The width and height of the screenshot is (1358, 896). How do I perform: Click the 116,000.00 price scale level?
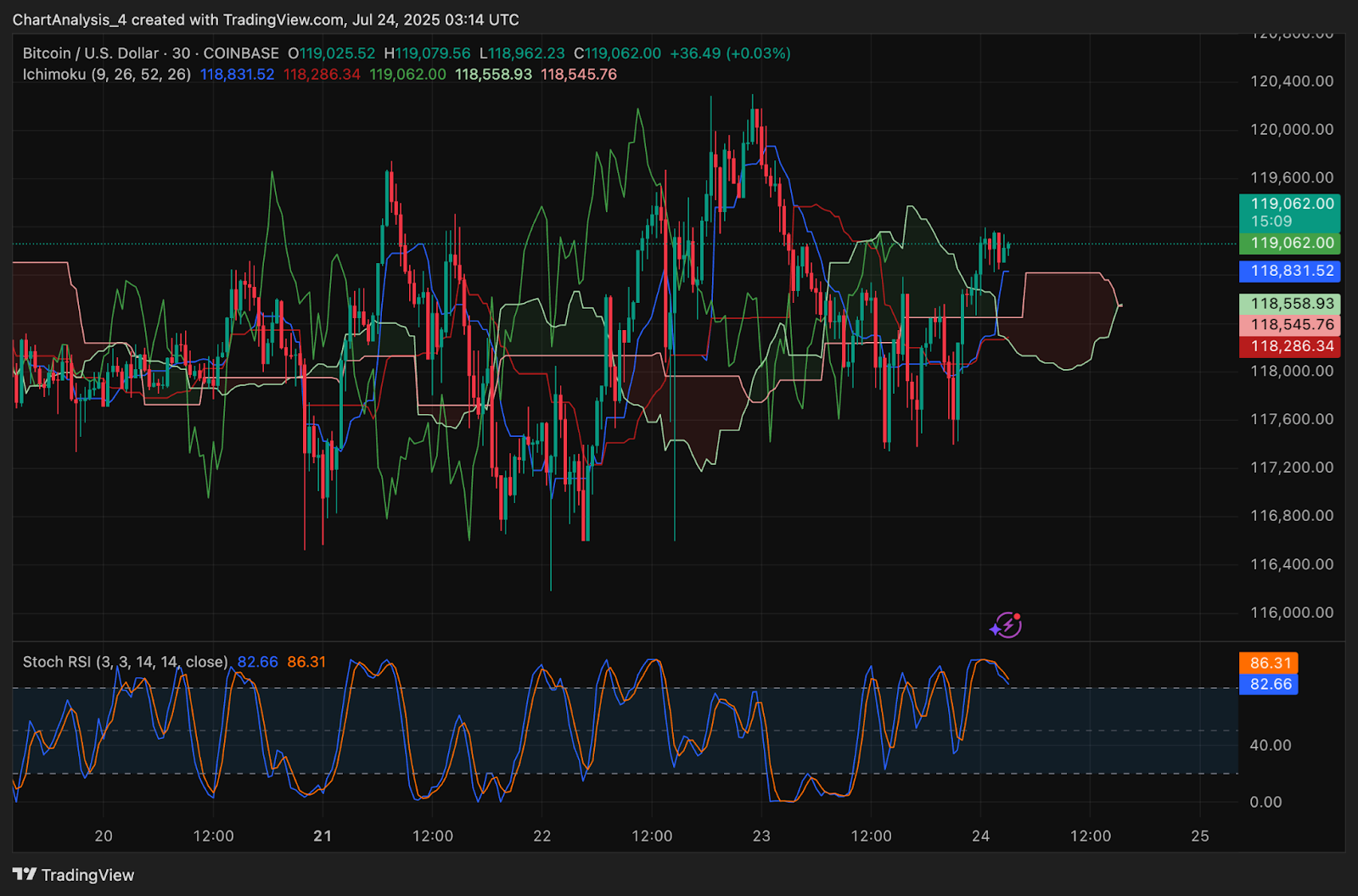tap(1292, 612)
